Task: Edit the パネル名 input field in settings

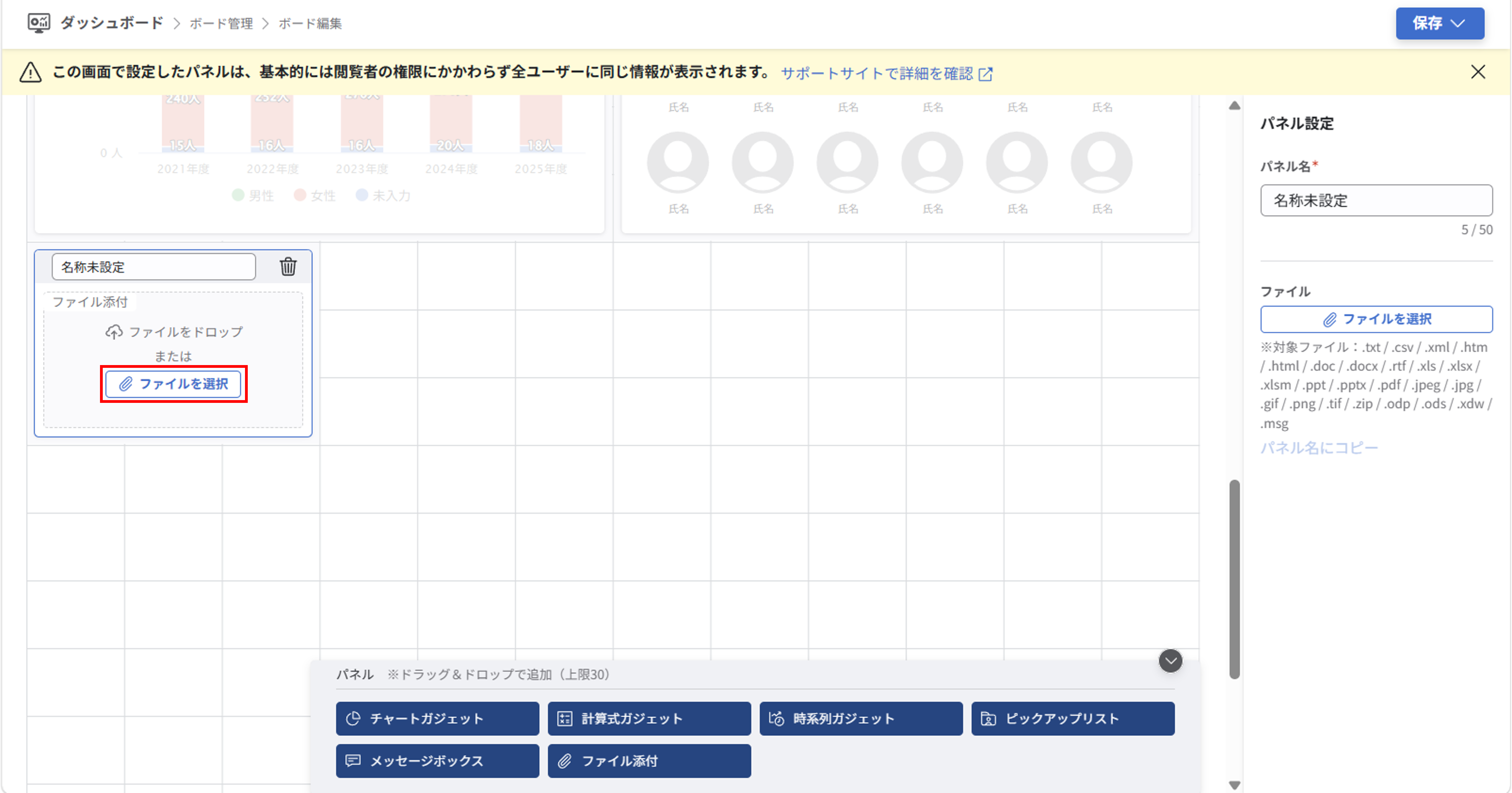Action: tap(1376, 201)
